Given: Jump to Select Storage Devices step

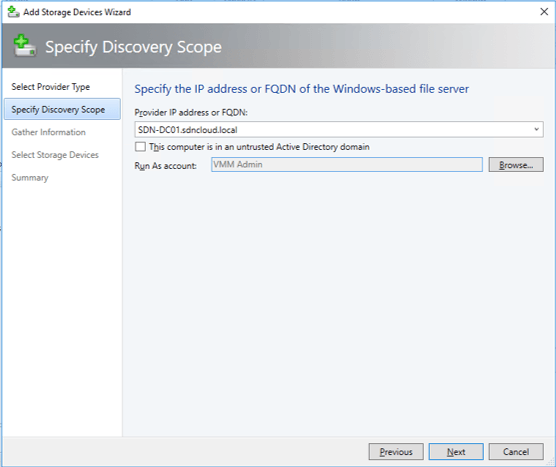Looking at the screenshot, I should [55, 155].
